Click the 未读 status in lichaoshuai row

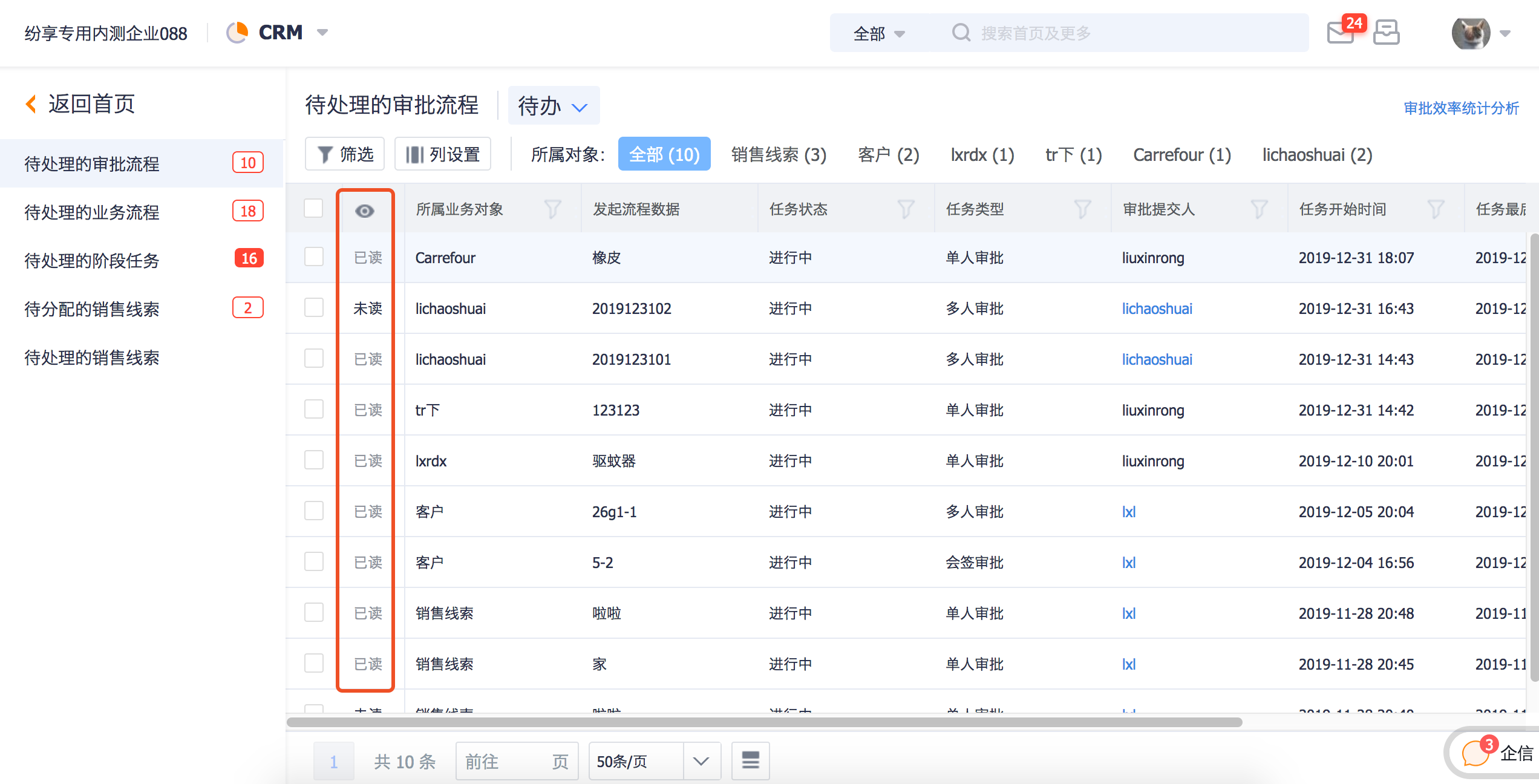(x=368, y=309)
